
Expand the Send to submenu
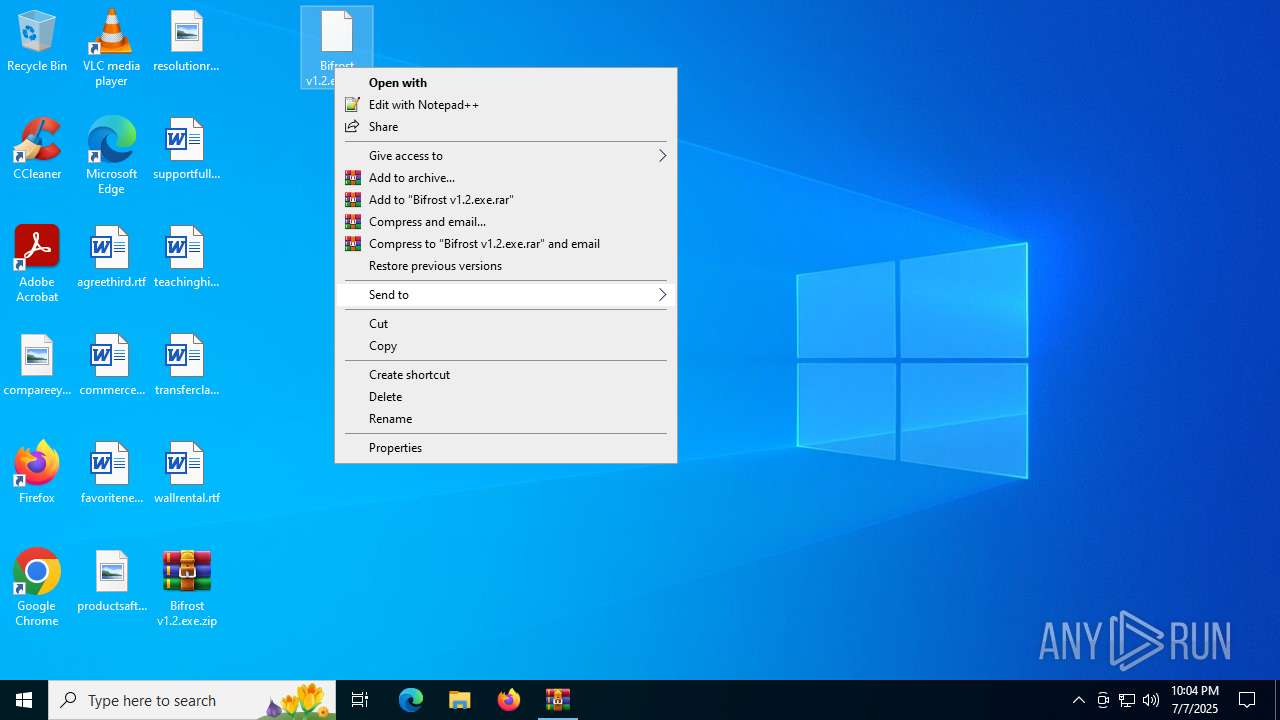coord(505,295)
